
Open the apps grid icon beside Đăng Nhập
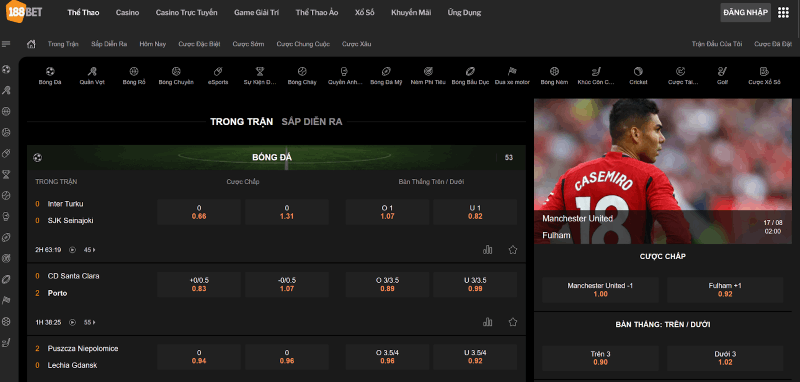(783, 13)
